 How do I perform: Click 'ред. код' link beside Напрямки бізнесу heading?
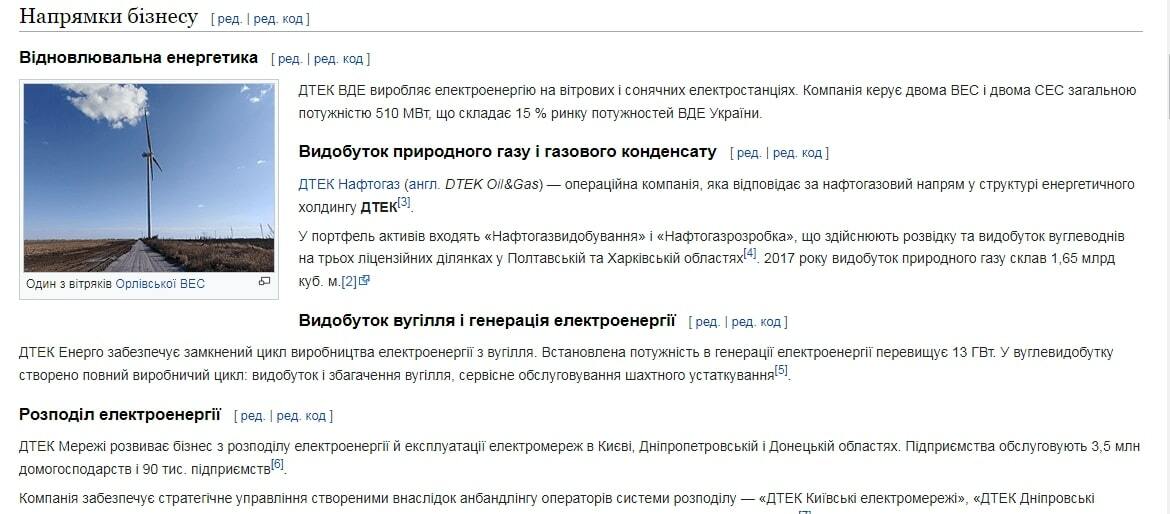(278, 19)
